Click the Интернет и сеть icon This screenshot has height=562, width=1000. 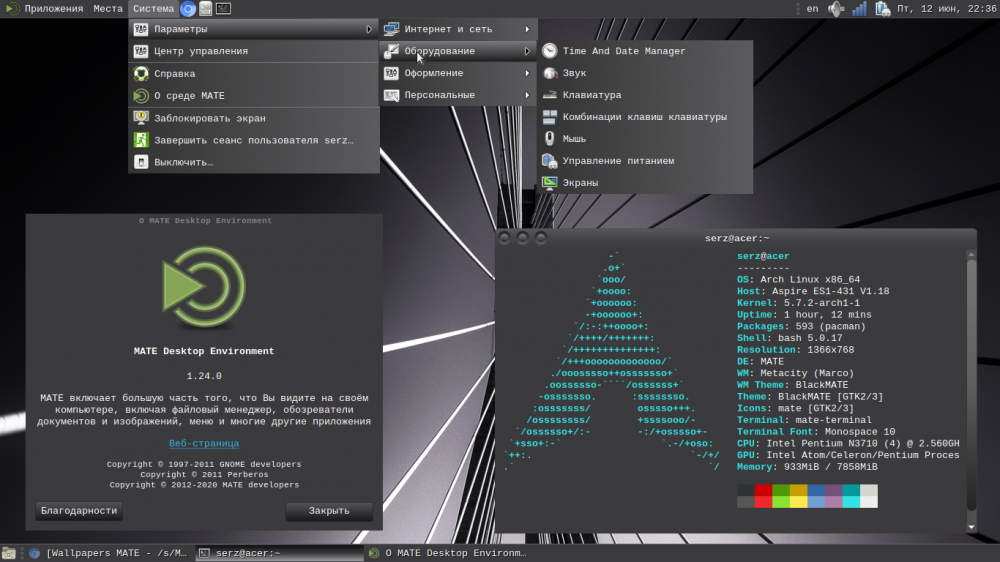coord(392,29)
